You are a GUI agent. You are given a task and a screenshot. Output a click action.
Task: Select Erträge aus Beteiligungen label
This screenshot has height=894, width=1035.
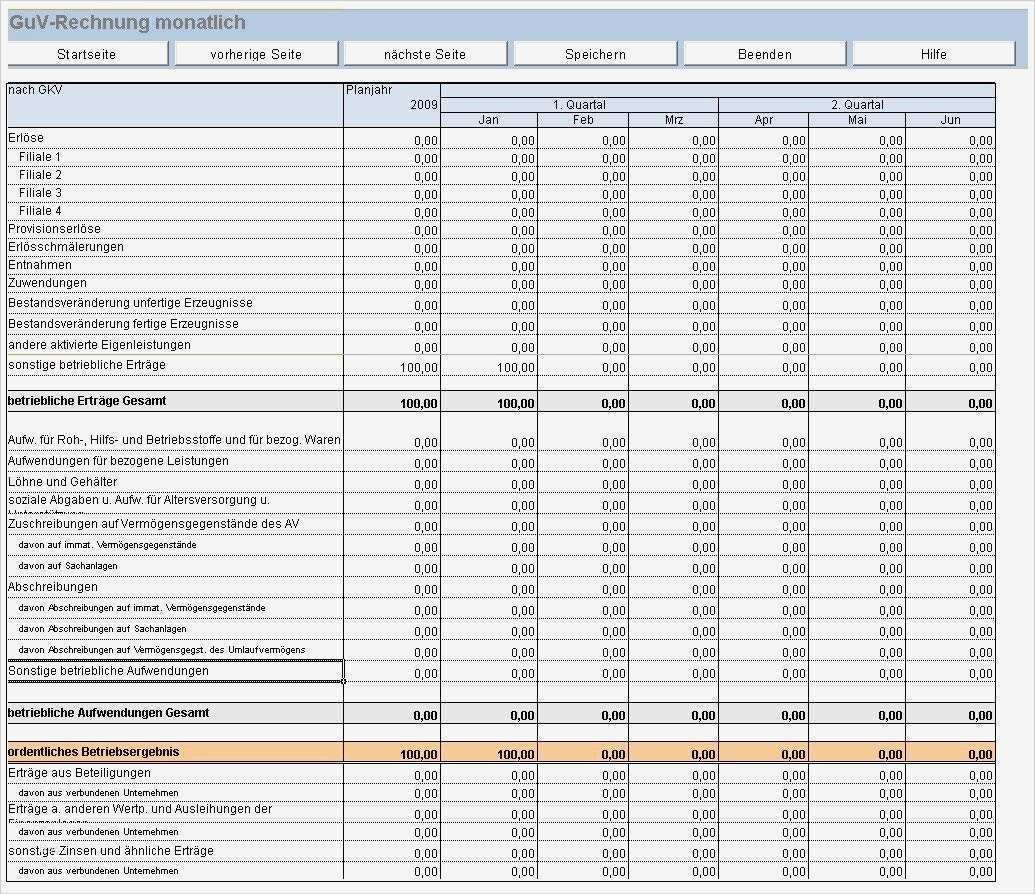[x=79, y=773]
